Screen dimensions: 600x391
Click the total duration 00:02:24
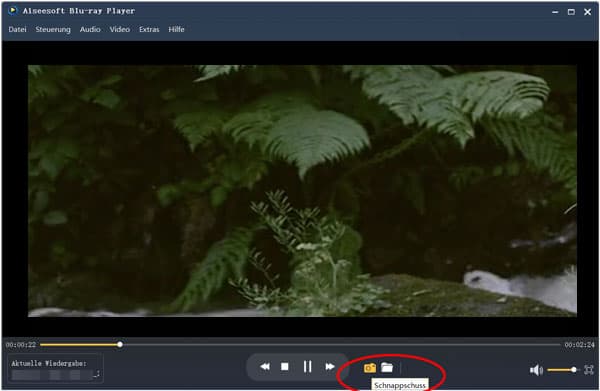(580, 345)
